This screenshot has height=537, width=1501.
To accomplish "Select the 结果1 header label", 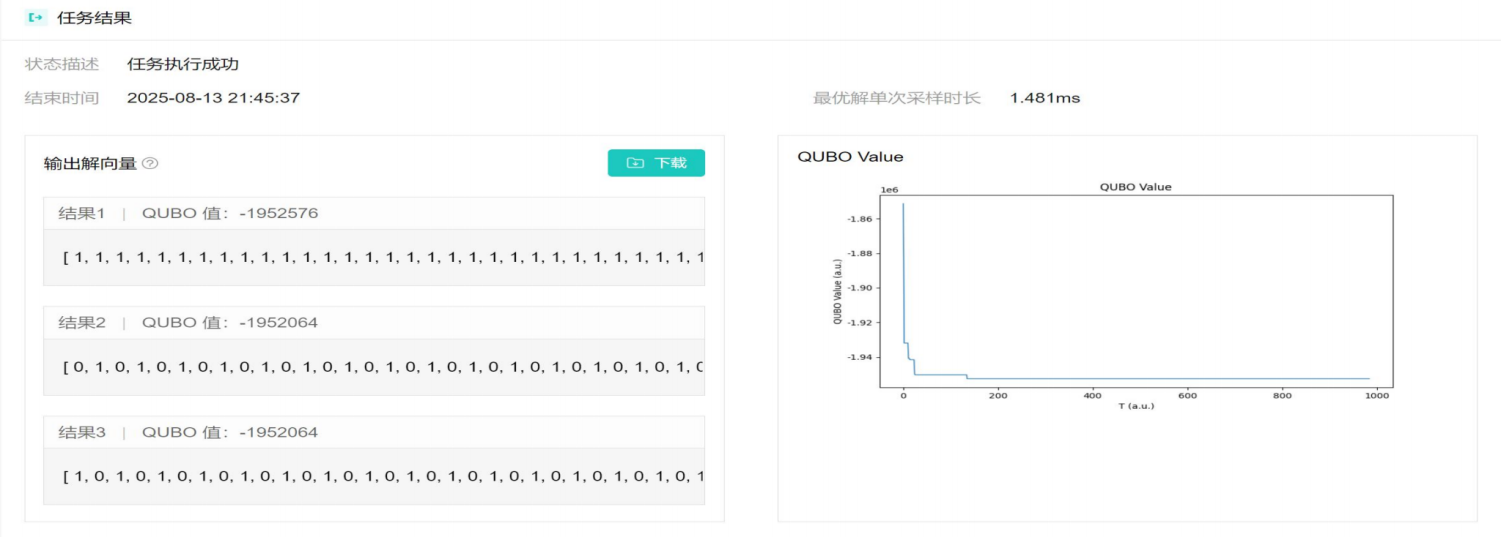I will (x=82, y=213).
